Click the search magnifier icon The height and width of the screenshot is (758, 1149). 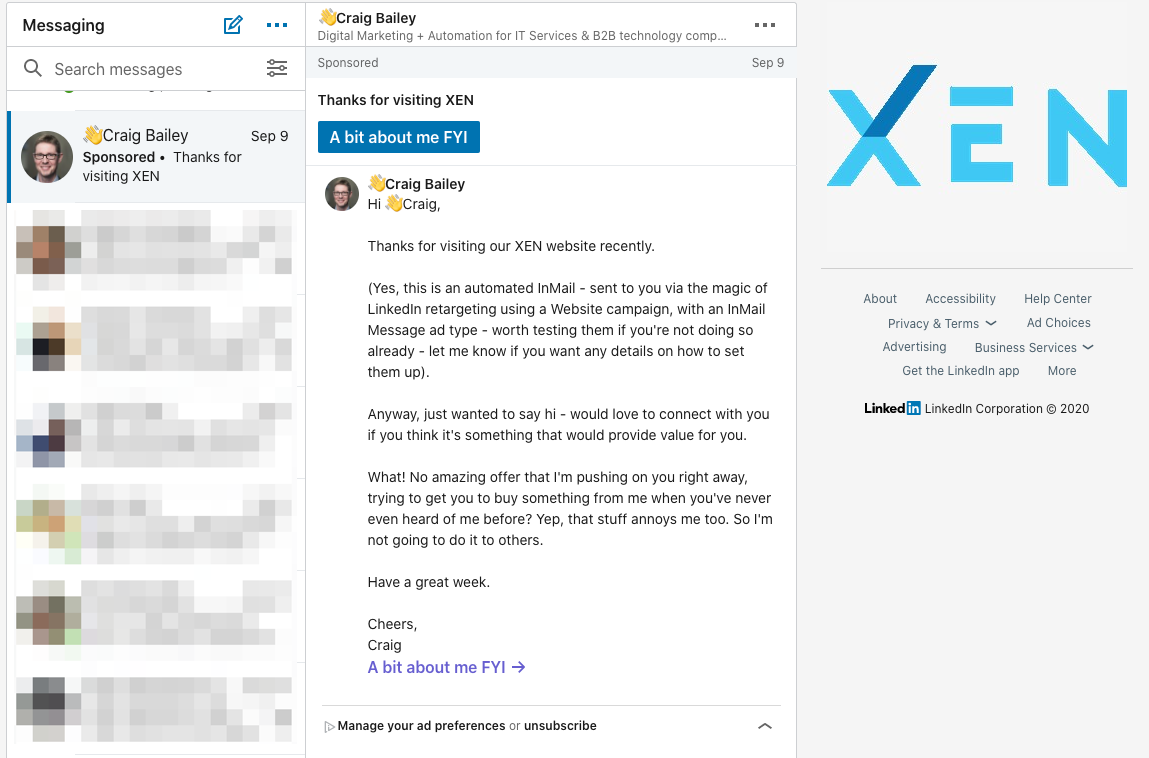[x=33, y=68]
